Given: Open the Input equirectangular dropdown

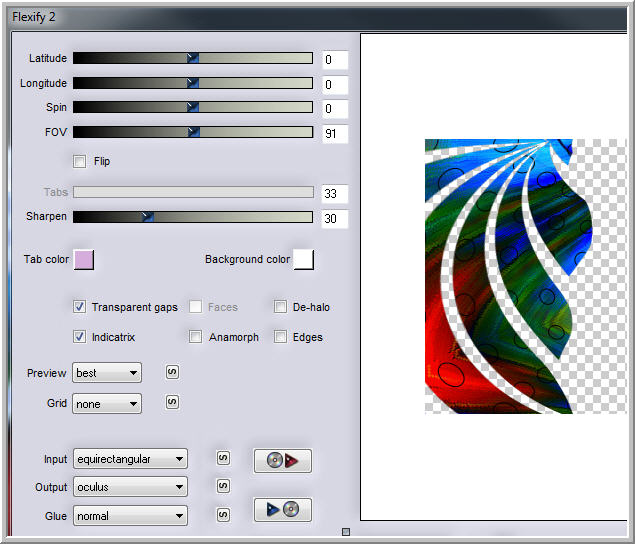Looking at the screenshot, I should pyautogui.click(x=130, y=459).
